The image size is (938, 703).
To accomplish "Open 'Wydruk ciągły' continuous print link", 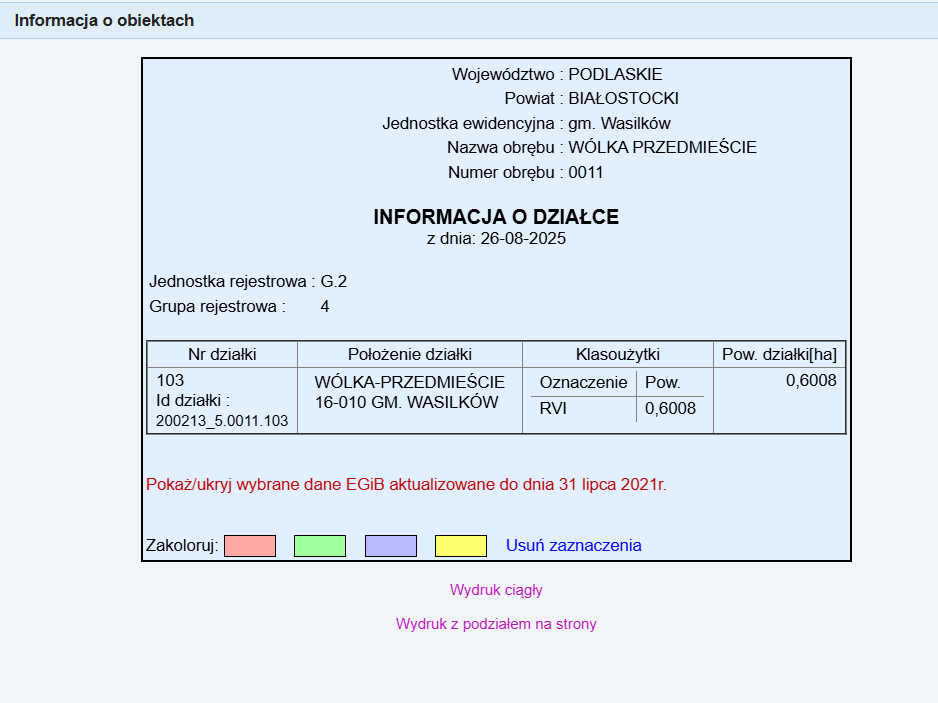I will tap(496, 590).
